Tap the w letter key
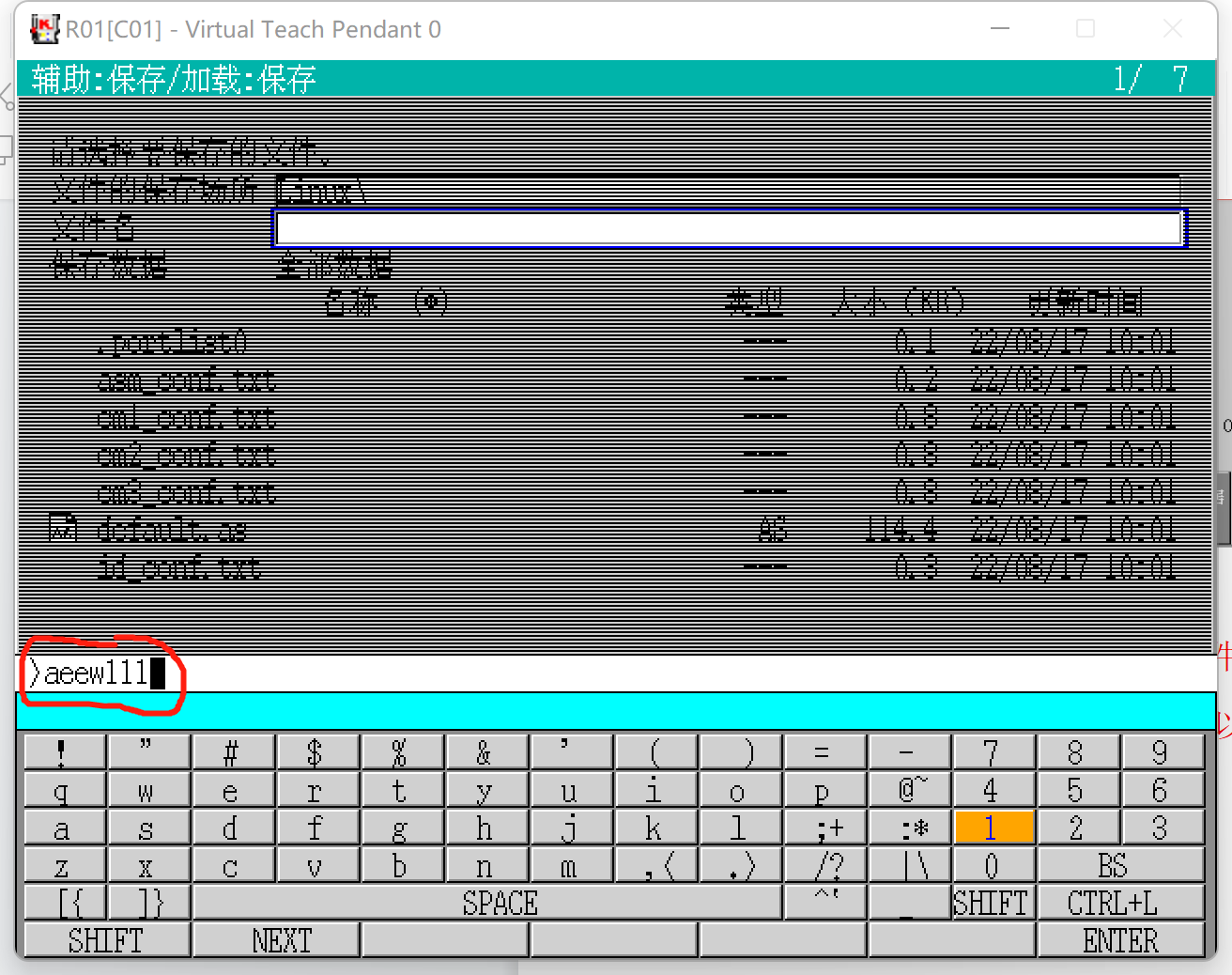Image resolution: width=1232 pixels, height=975 pixels. (148, 790)
